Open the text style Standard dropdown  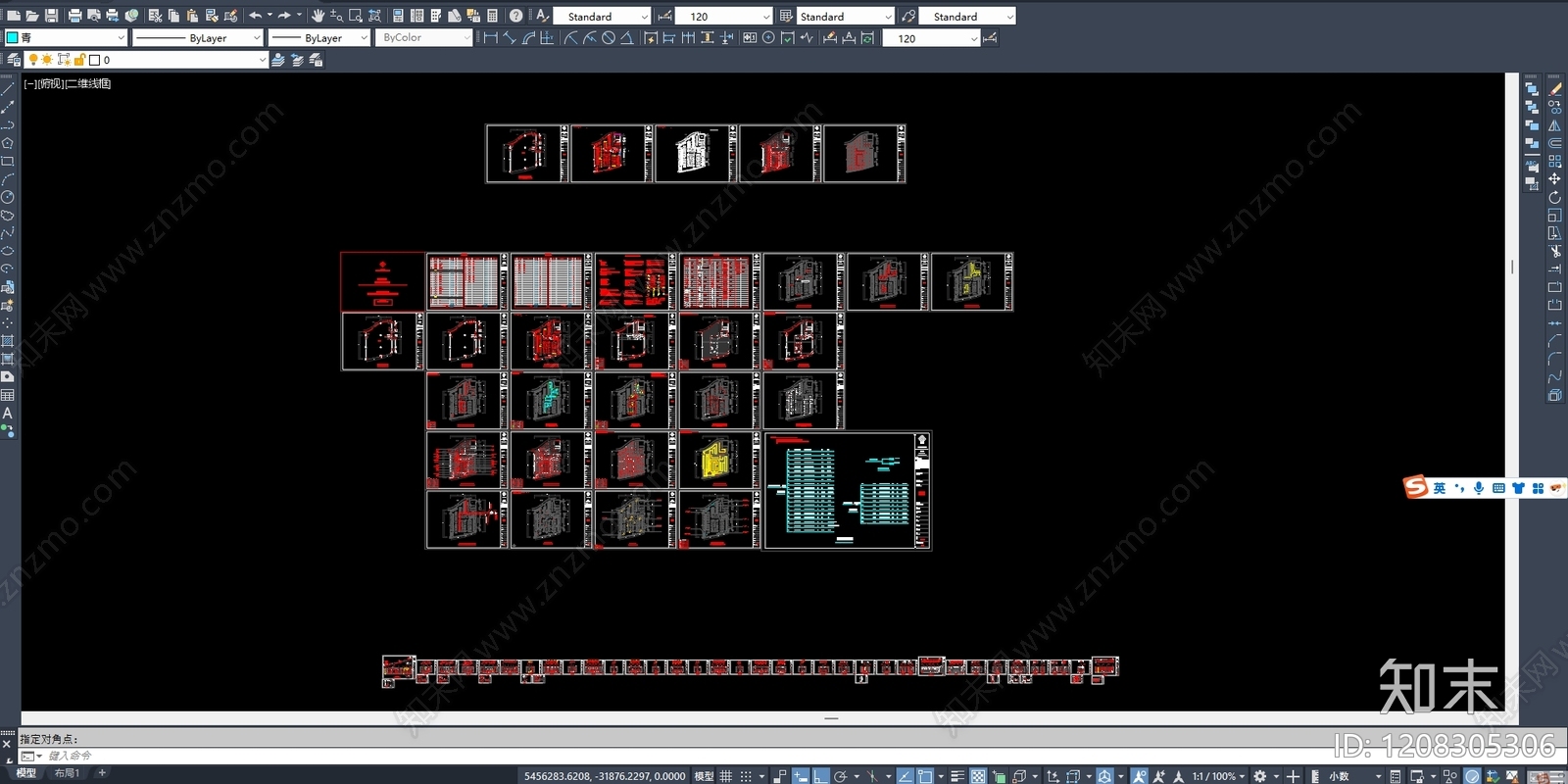[602, 17]
